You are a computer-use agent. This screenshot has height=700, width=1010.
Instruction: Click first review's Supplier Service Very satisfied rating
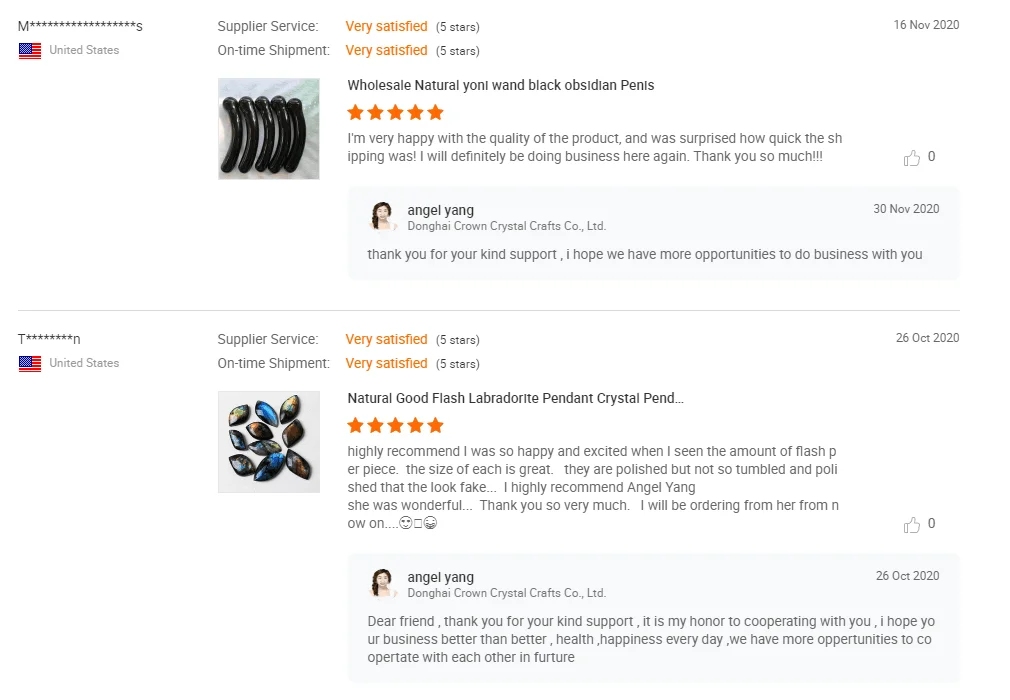[x=386, y=26]
